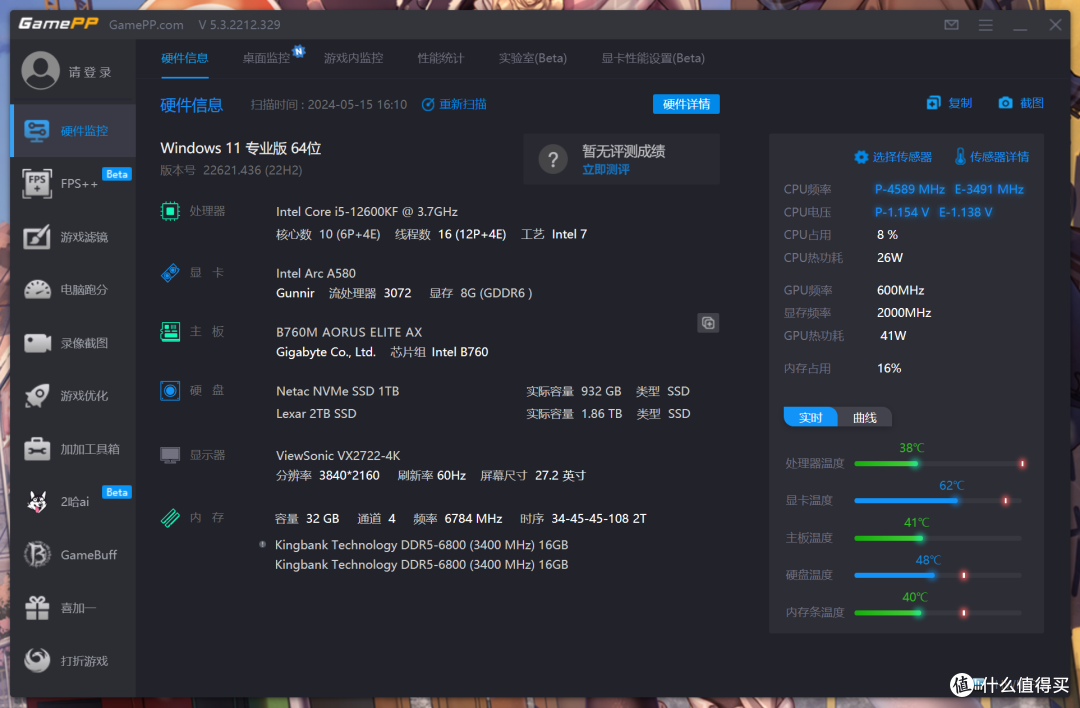Click B760M AORUS ELITE AX text
This screenshot has height=708, width=1080.
349,332
